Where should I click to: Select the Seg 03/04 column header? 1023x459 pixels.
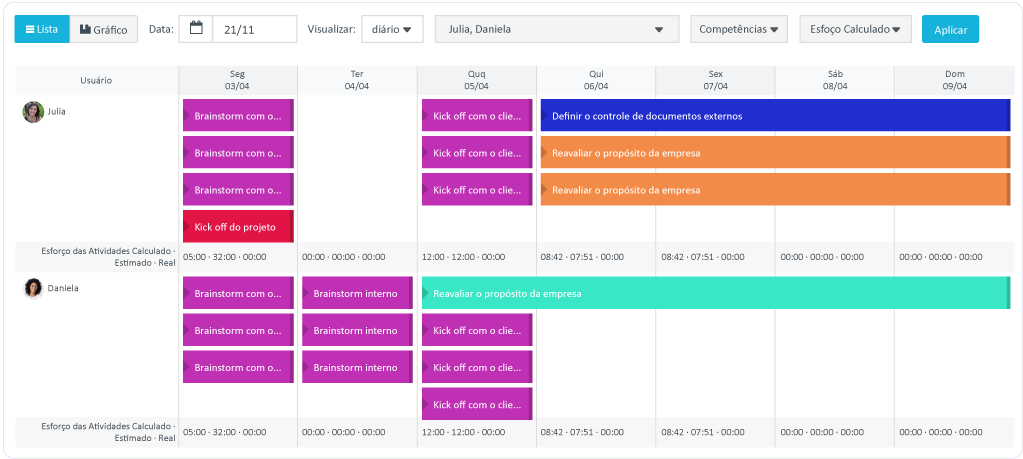click(x=237, y=80)
